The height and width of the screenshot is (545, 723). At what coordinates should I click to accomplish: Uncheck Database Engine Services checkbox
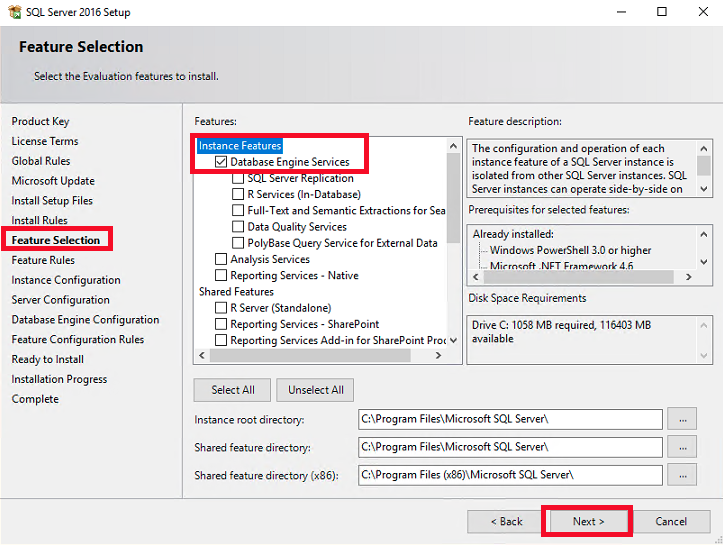pos(221,162)
